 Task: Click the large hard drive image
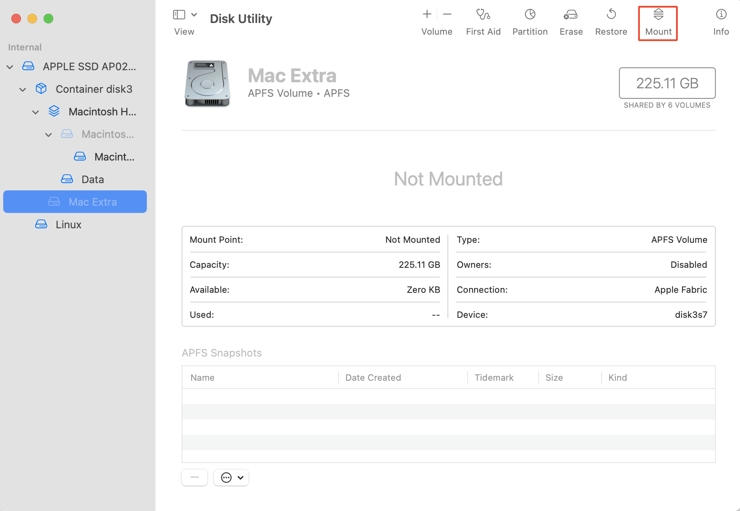click(x=208, y=84)
